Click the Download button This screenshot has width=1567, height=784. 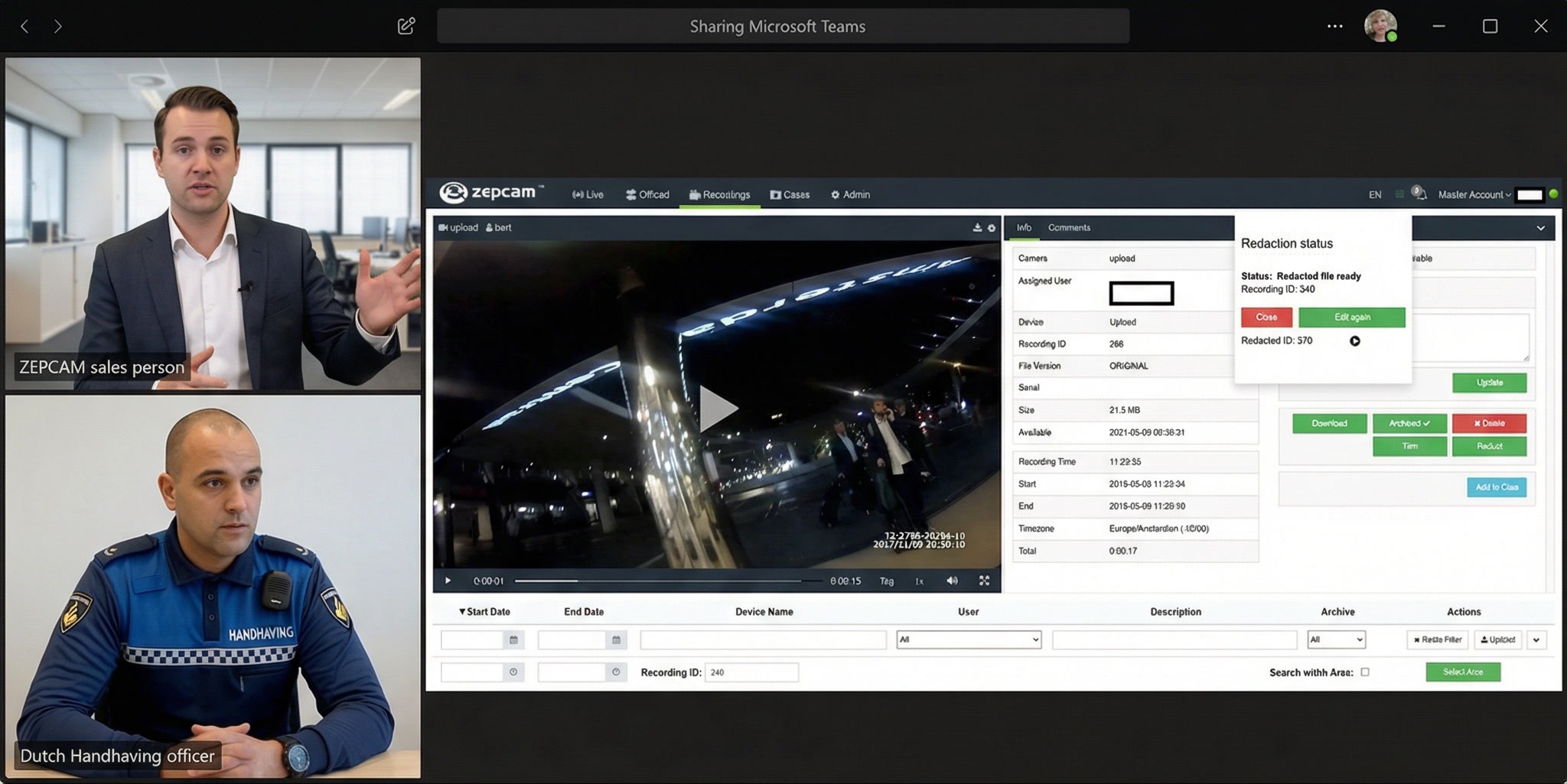[1329, 424]
